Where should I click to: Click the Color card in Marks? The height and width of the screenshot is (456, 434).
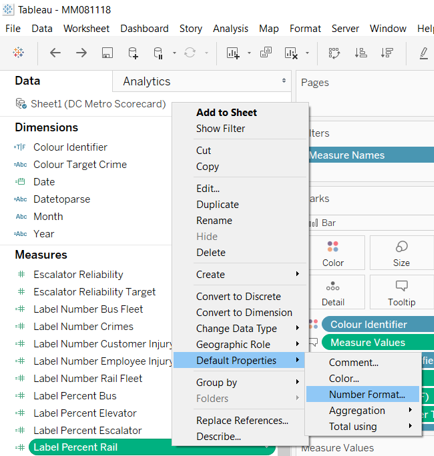(x=333, y=253)
